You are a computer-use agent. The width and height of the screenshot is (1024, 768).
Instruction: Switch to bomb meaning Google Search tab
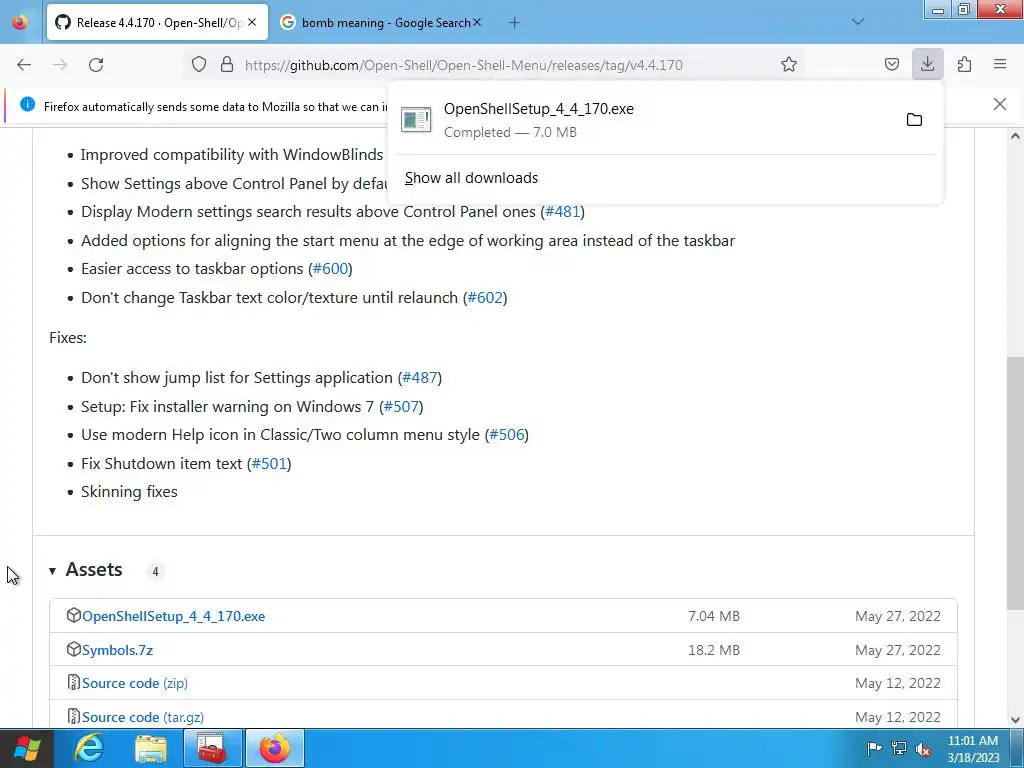point(381,23)
